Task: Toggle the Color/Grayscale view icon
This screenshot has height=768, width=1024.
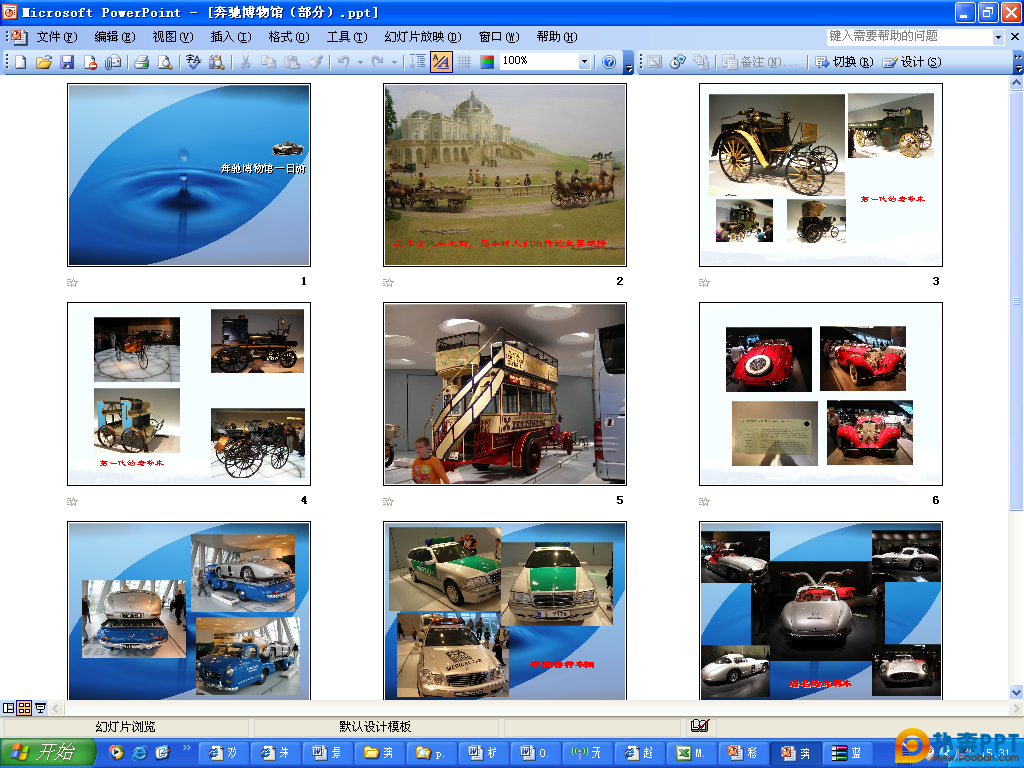Action: point(487,62)
